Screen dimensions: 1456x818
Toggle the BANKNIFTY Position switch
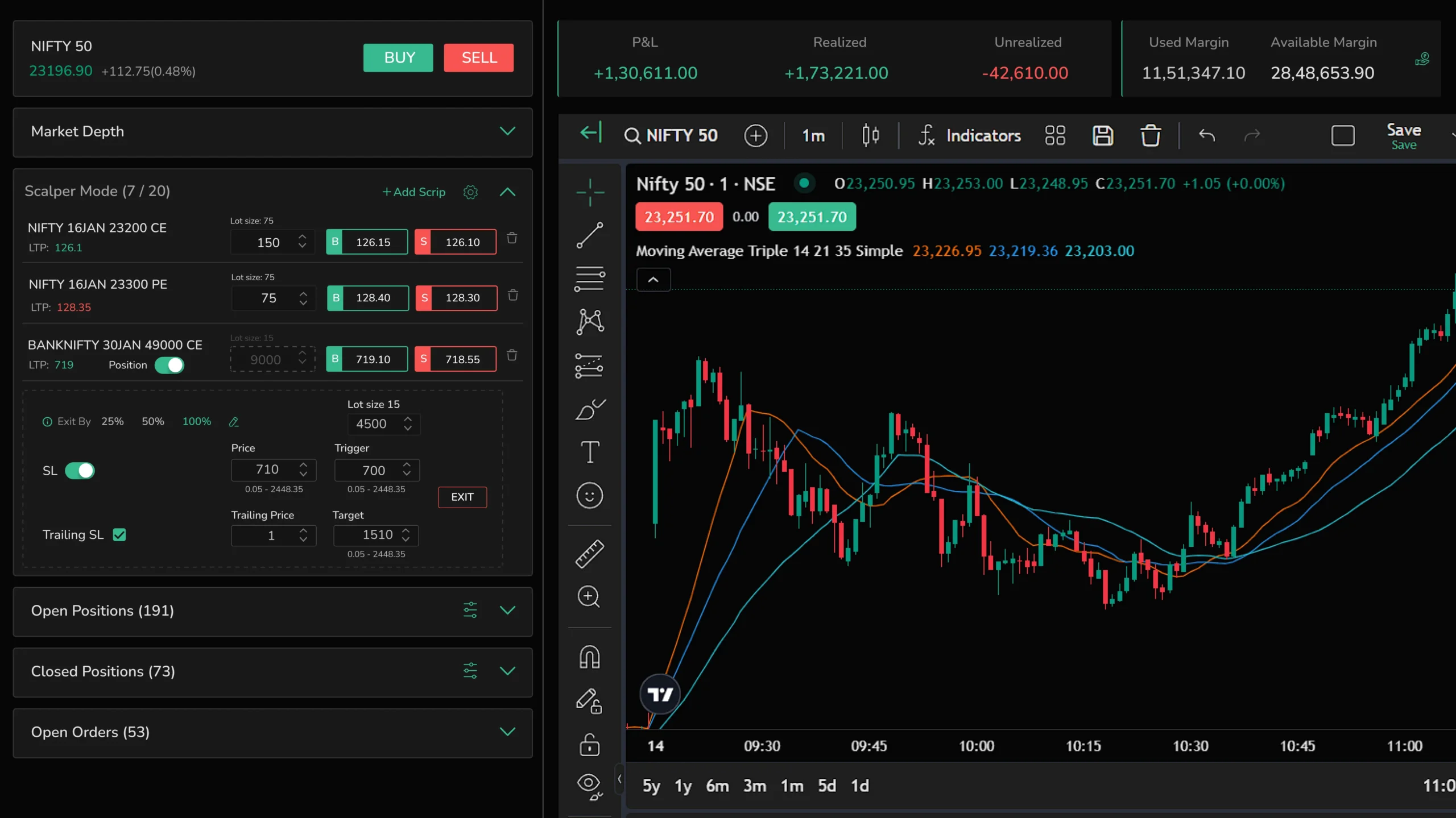[169, 365]
